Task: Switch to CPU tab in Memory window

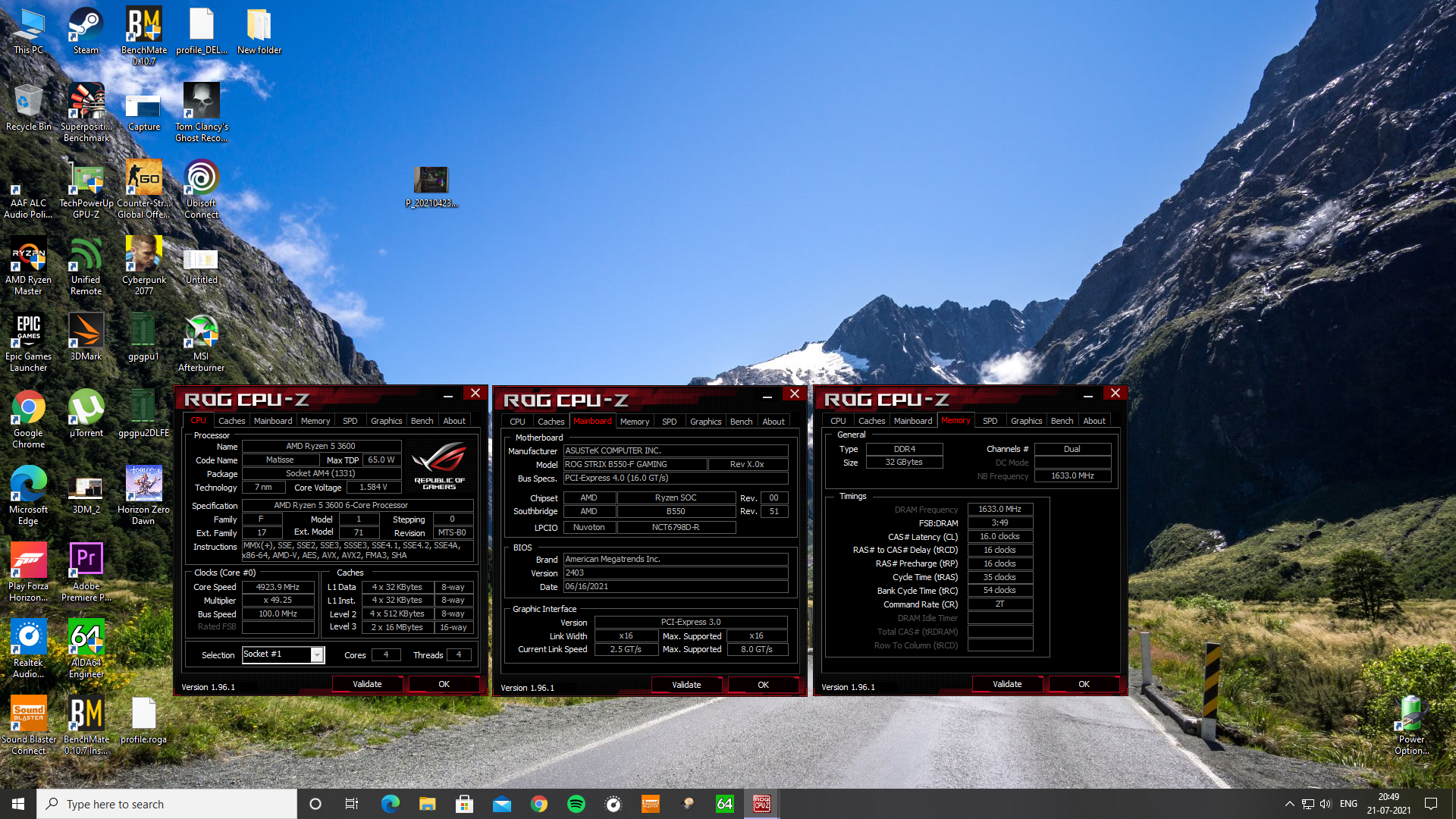Action: 838,421
